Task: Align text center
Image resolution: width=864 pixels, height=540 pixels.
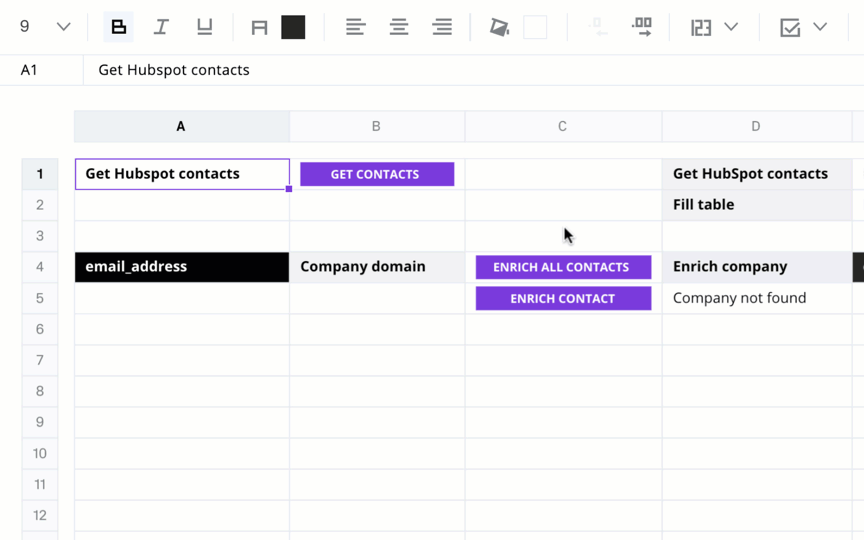Action: point(399,27)
